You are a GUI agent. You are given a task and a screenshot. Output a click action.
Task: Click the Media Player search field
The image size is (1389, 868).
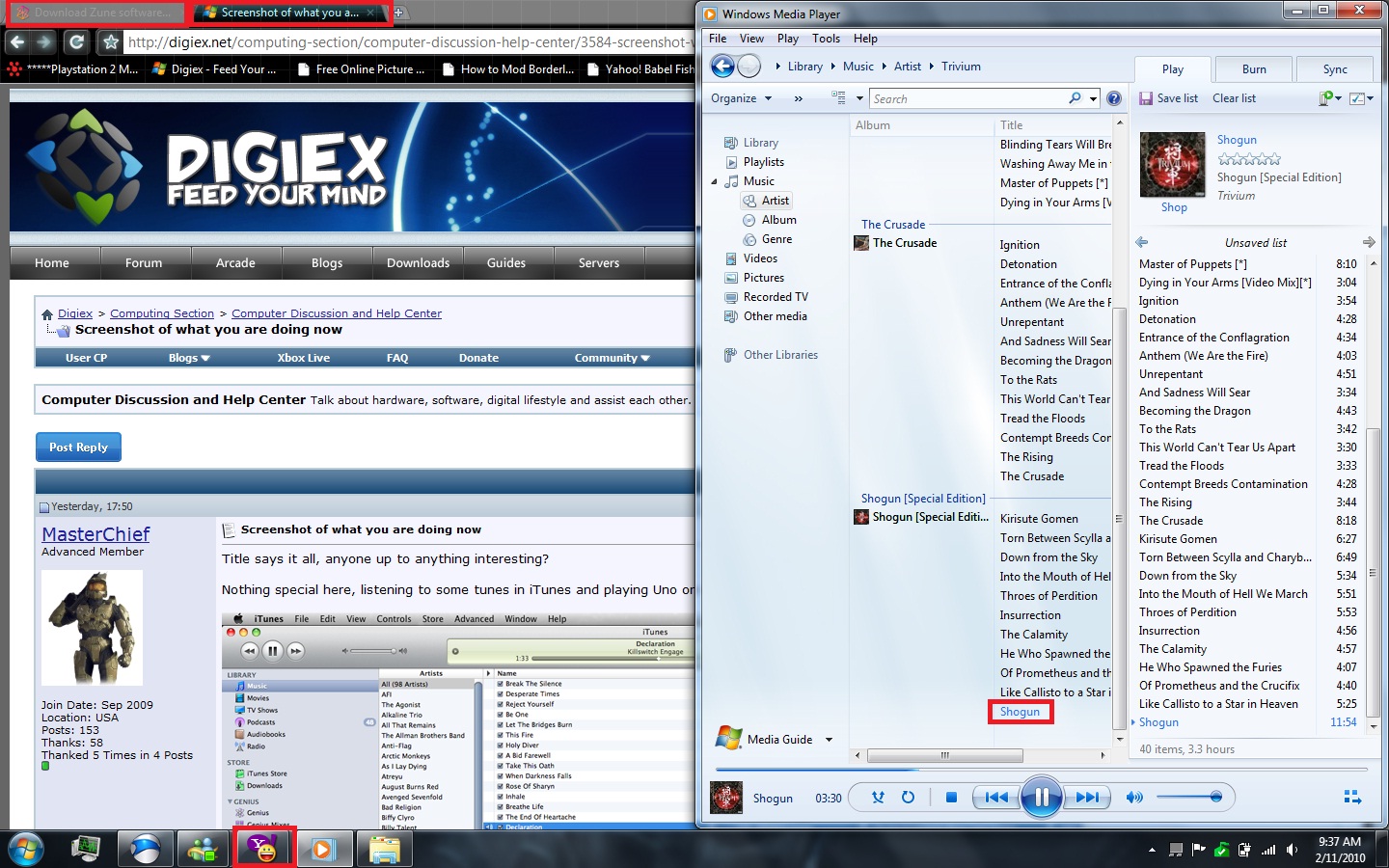pyautogui.click(x=967, y=98)
